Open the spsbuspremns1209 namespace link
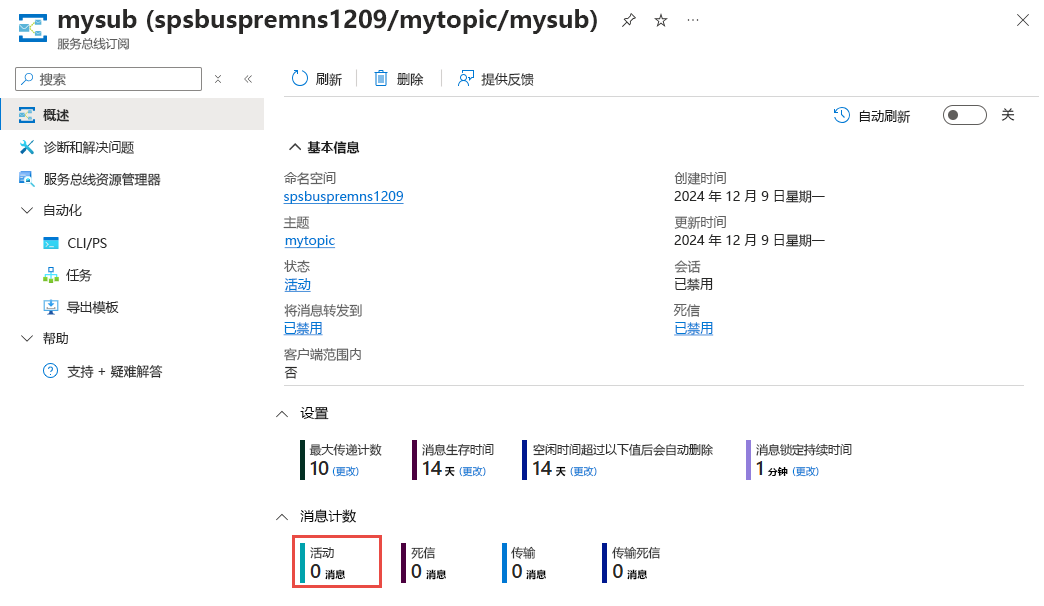1044x606 pixels. (344, 196)
